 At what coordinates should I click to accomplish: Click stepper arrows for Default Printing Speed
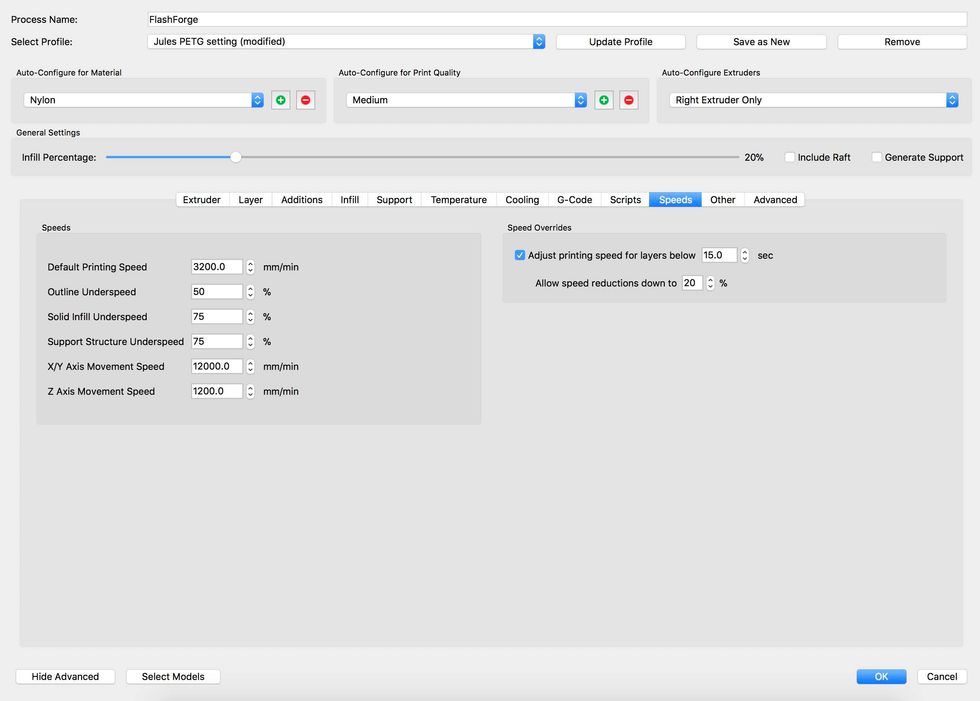[x=250, y=267]
